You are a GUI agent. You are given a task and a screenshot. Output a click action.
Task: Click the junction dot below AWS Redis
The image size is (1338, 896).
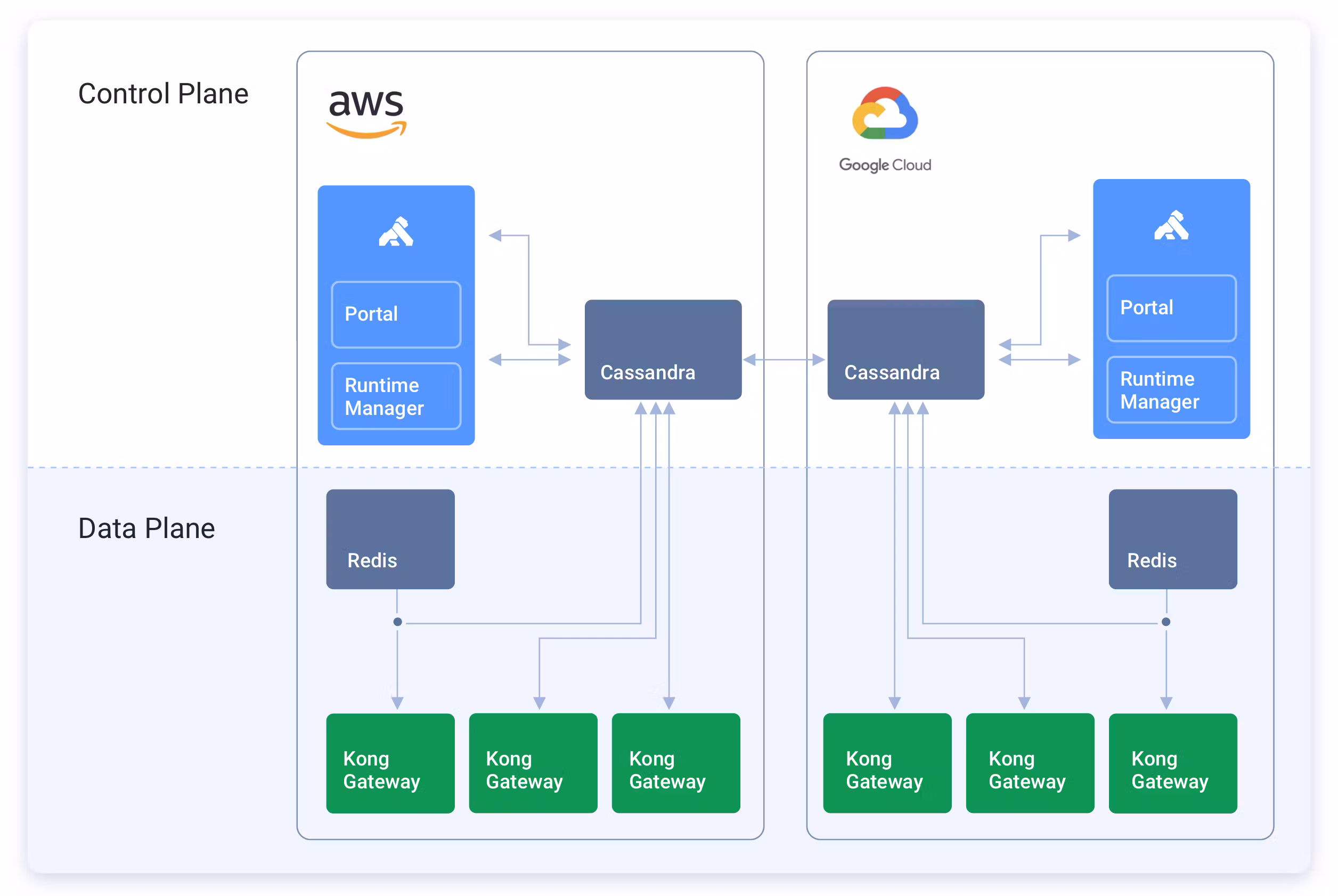398,622
